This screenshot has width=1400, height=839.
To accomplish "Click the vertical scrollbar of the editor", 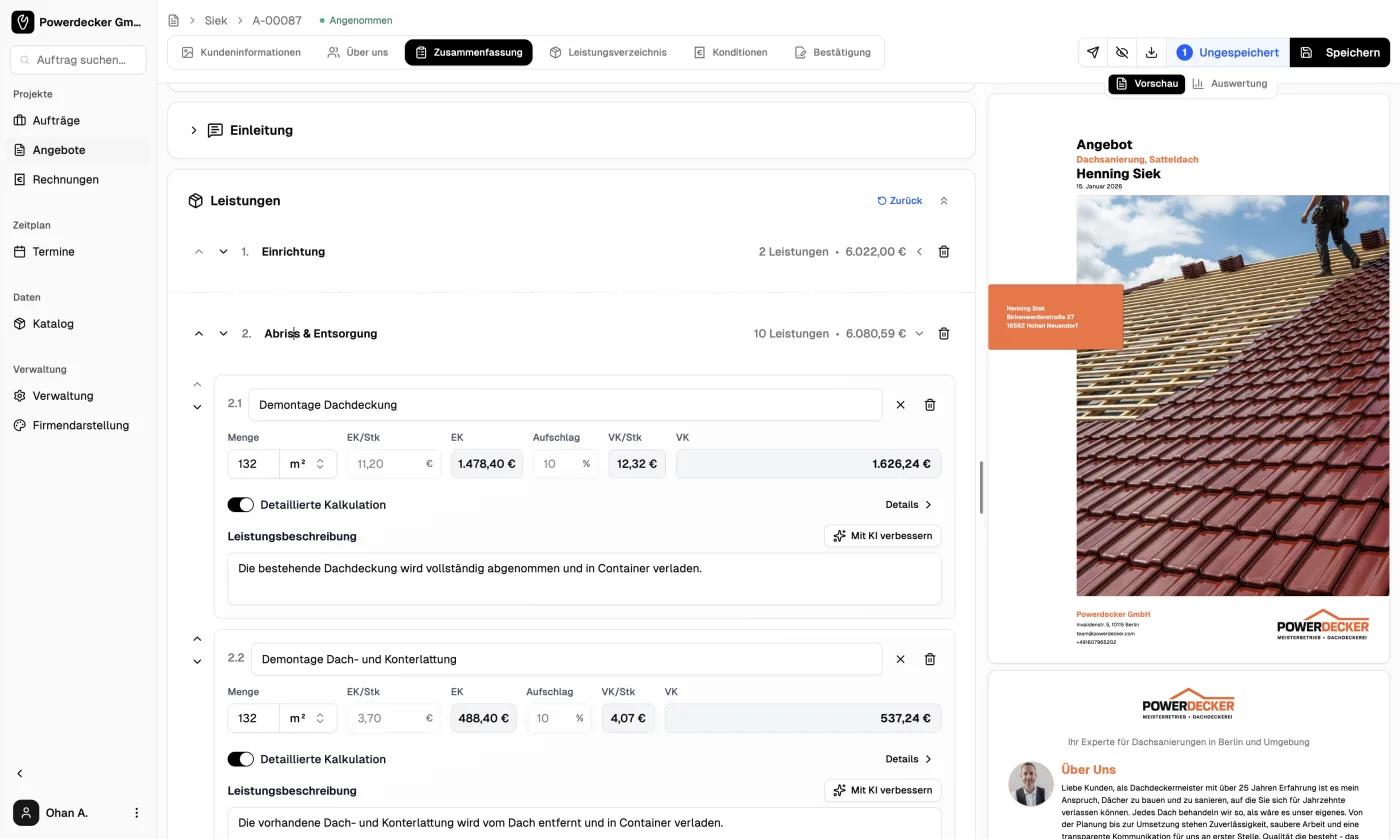I will click(x=980, y=488).
